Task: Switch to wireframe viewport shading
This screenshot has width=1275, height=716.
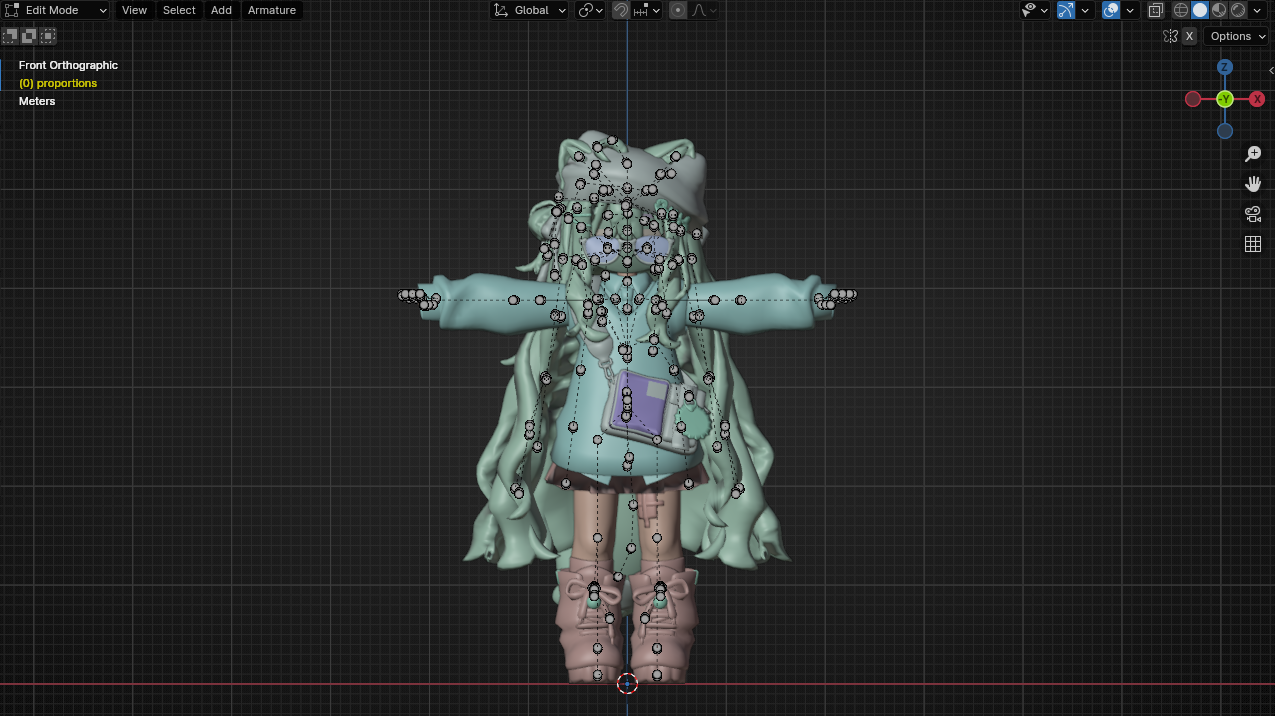Action: coord(1181,10)
